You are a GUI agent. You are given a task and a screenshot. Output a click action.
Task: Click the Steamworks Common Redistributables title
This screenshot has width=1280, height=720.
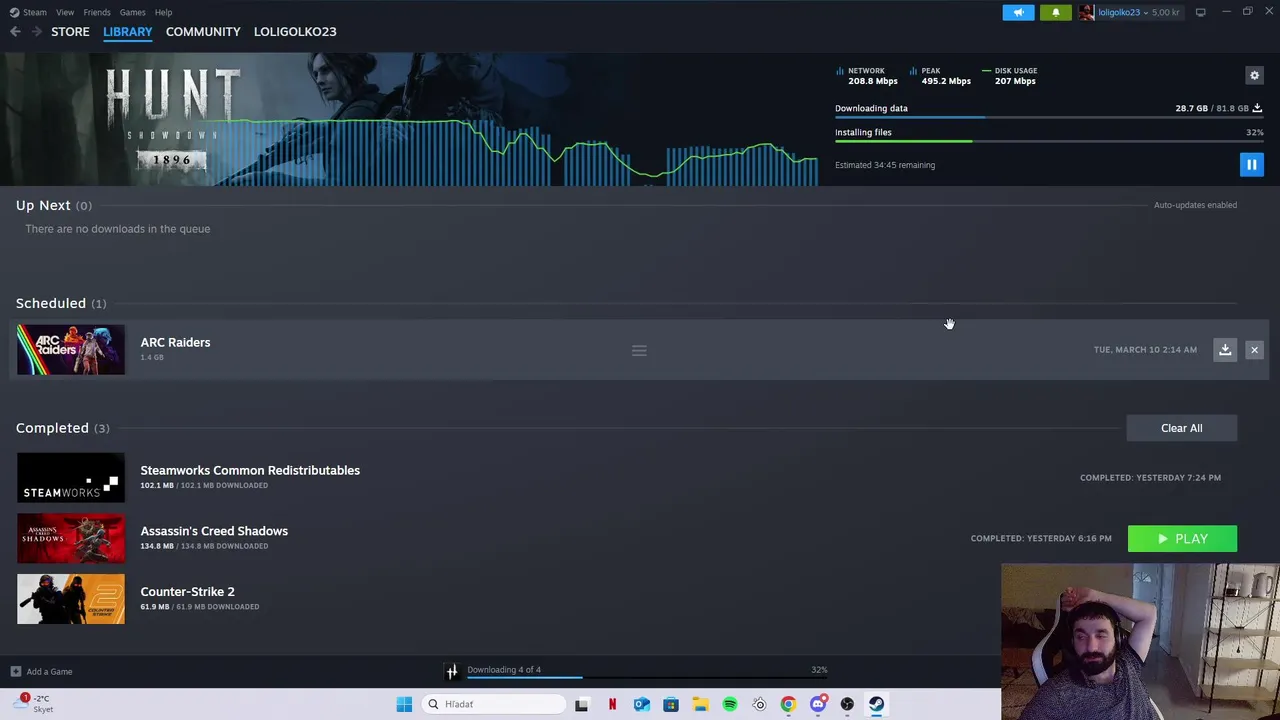click(250, 470)
